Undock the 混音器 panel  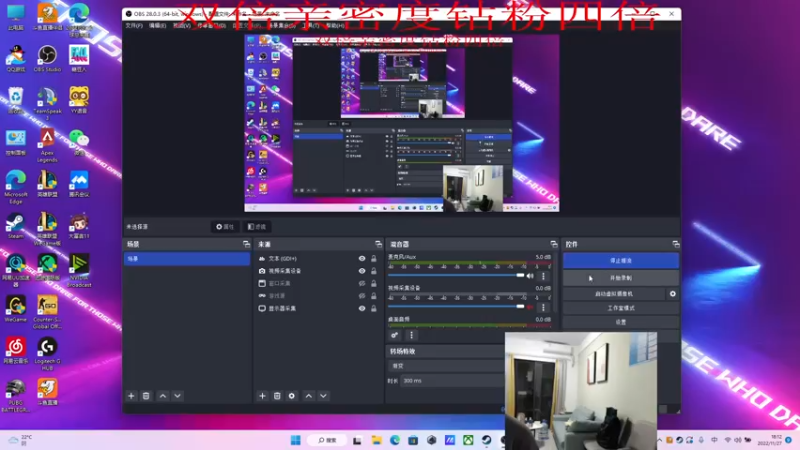(554, 244)
